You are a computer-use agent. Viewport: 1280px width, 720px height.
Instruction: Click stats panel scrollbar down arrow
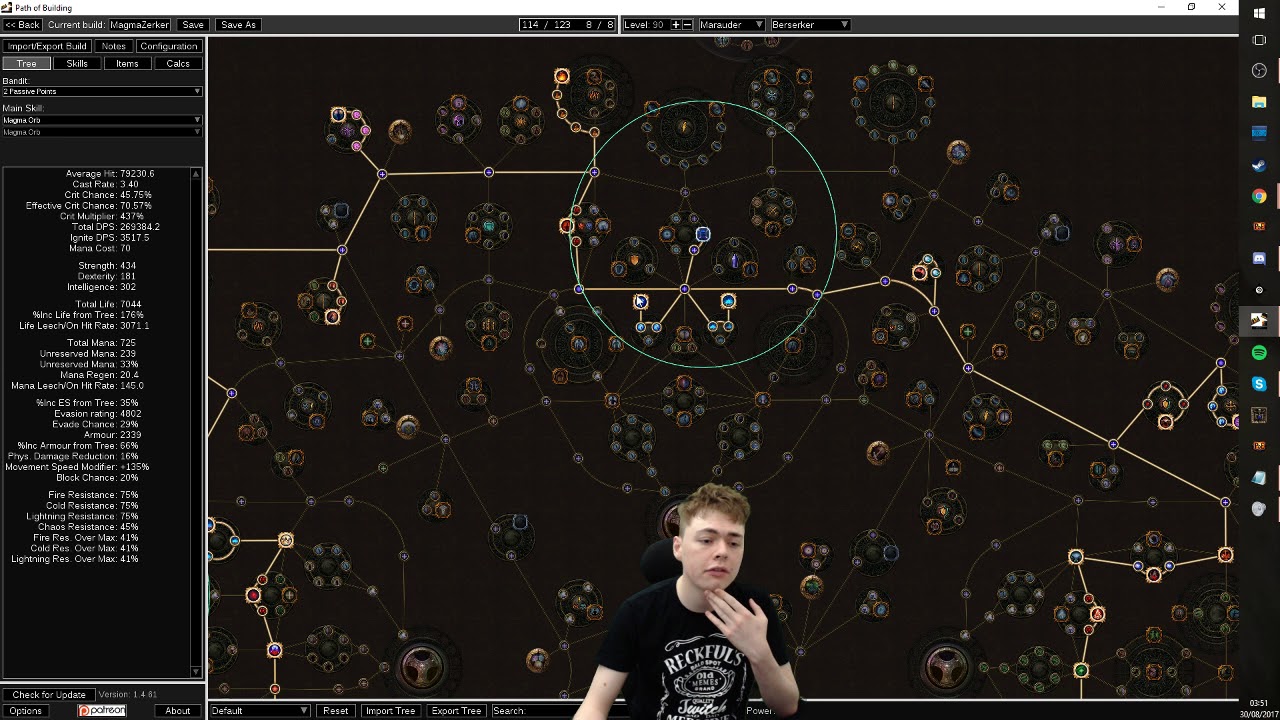pos(196,672)
